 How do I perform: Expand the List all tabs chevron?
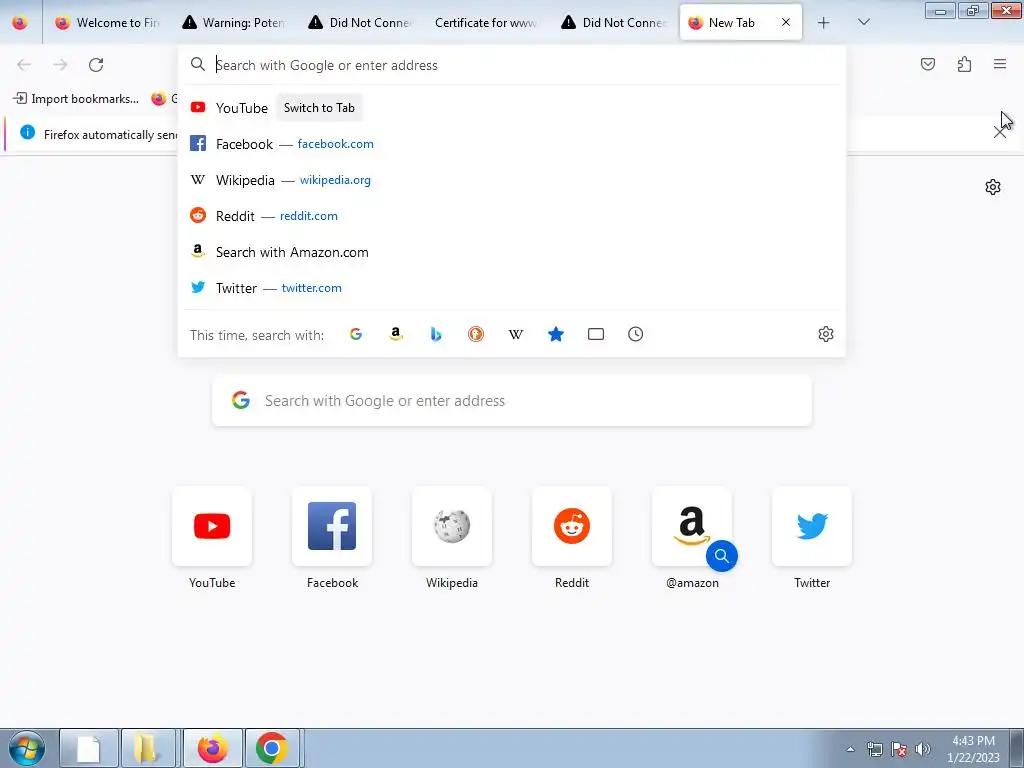[x=863, y=22]
